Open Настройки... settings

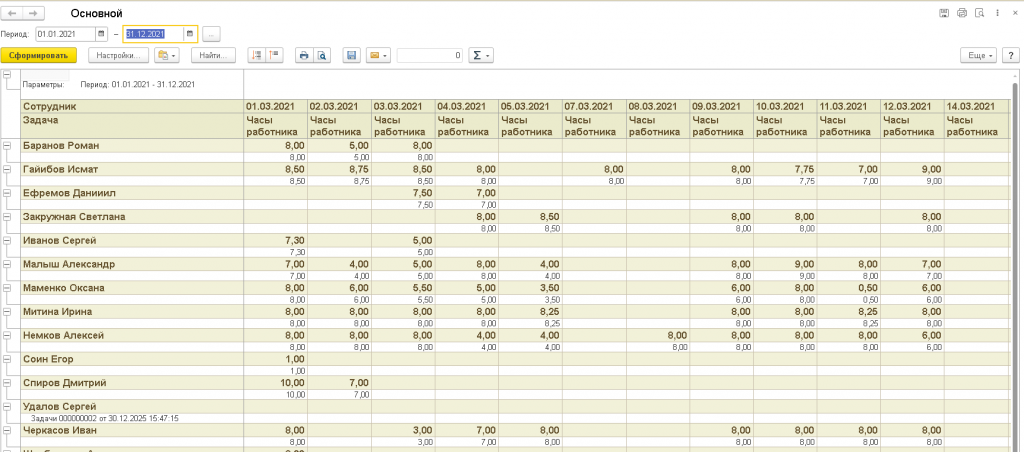click(118, 56)
